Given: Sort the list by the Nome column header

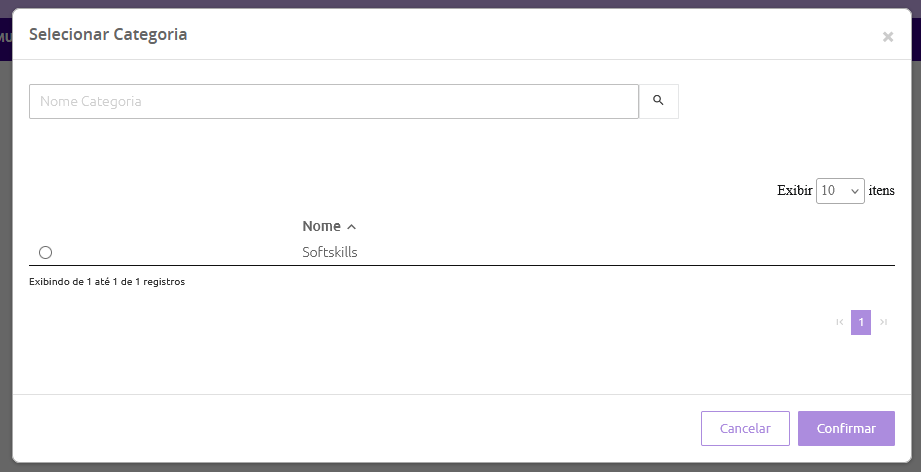Looking at the screenshot, I should 322,226.
